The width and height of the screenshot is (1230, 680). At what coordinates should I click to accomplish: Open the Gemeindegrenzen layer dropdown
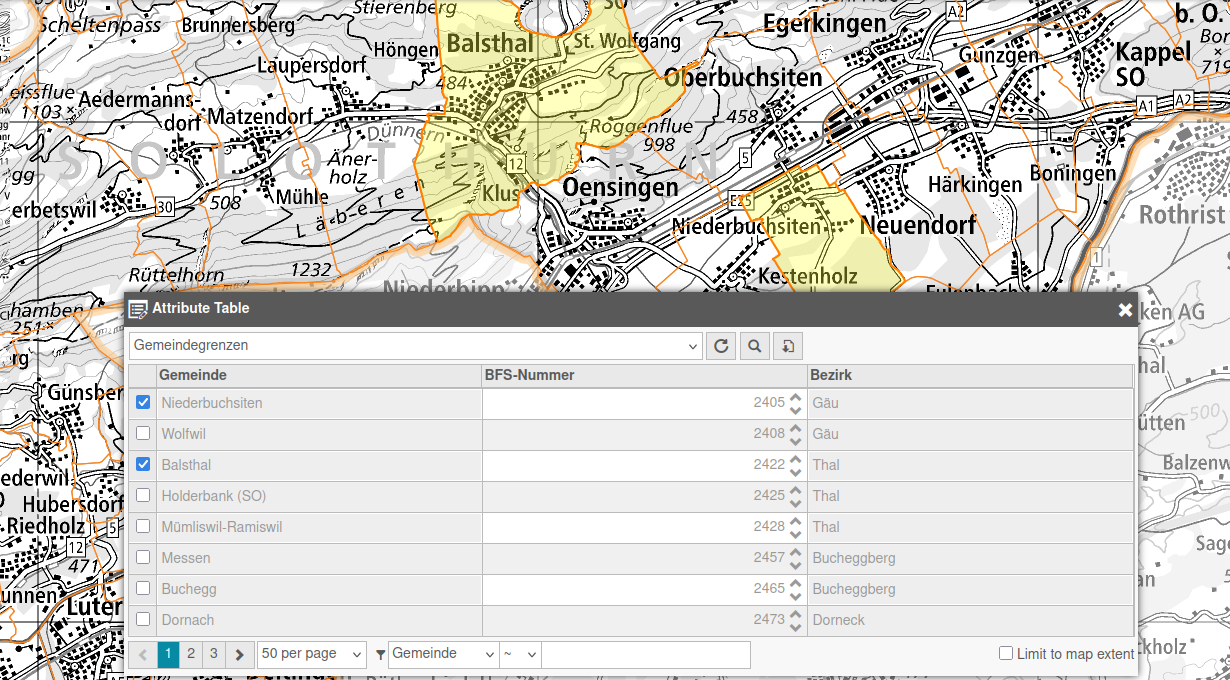416,346
